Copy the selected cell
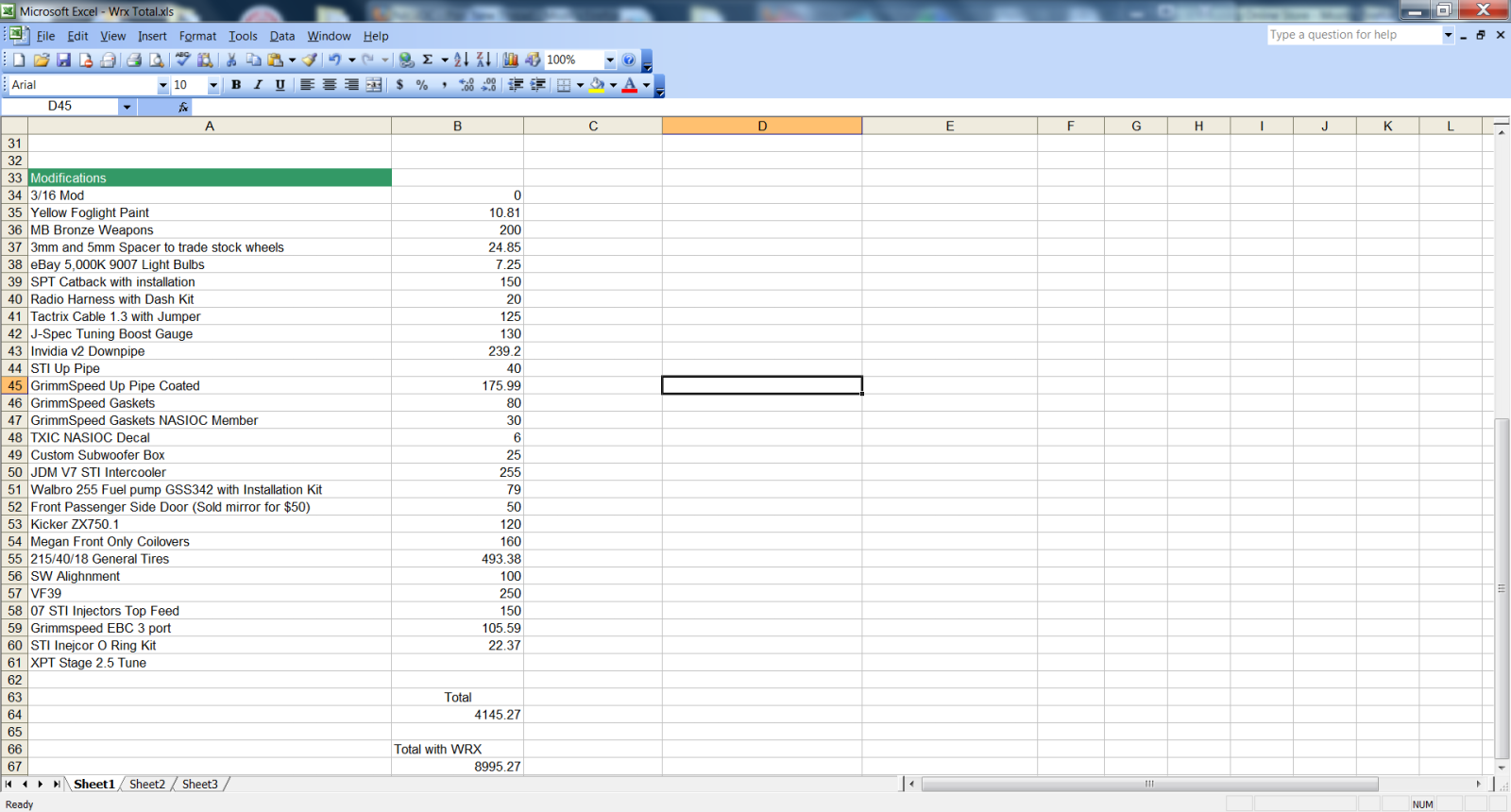The height and width of the screenshot is (812, 1511). tap(254, 59)
